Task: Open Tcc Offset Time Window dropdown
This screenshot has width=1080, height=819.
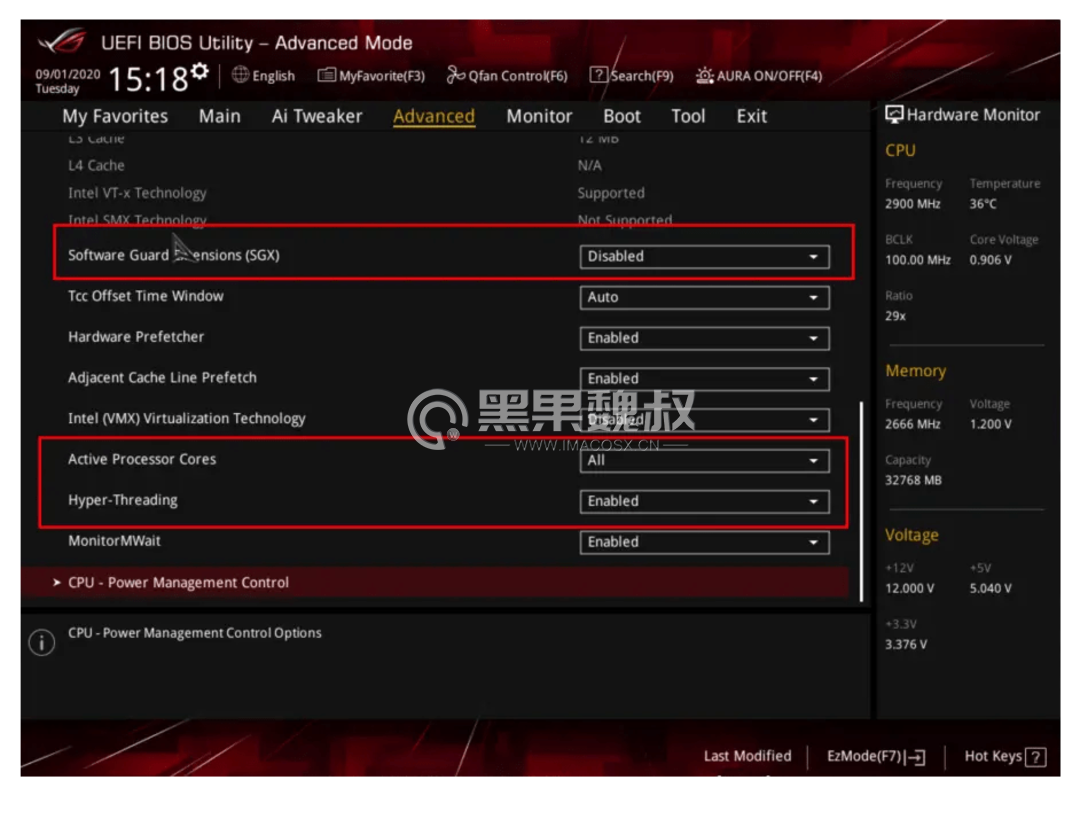Action: click(x=704, y=297)
